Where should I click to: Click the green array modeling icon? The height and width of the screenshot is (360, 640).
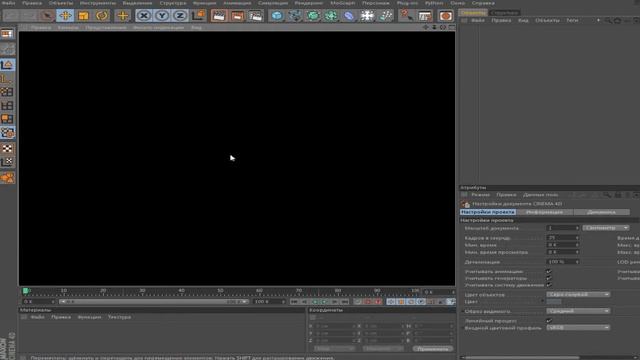[x=331, y=16]
